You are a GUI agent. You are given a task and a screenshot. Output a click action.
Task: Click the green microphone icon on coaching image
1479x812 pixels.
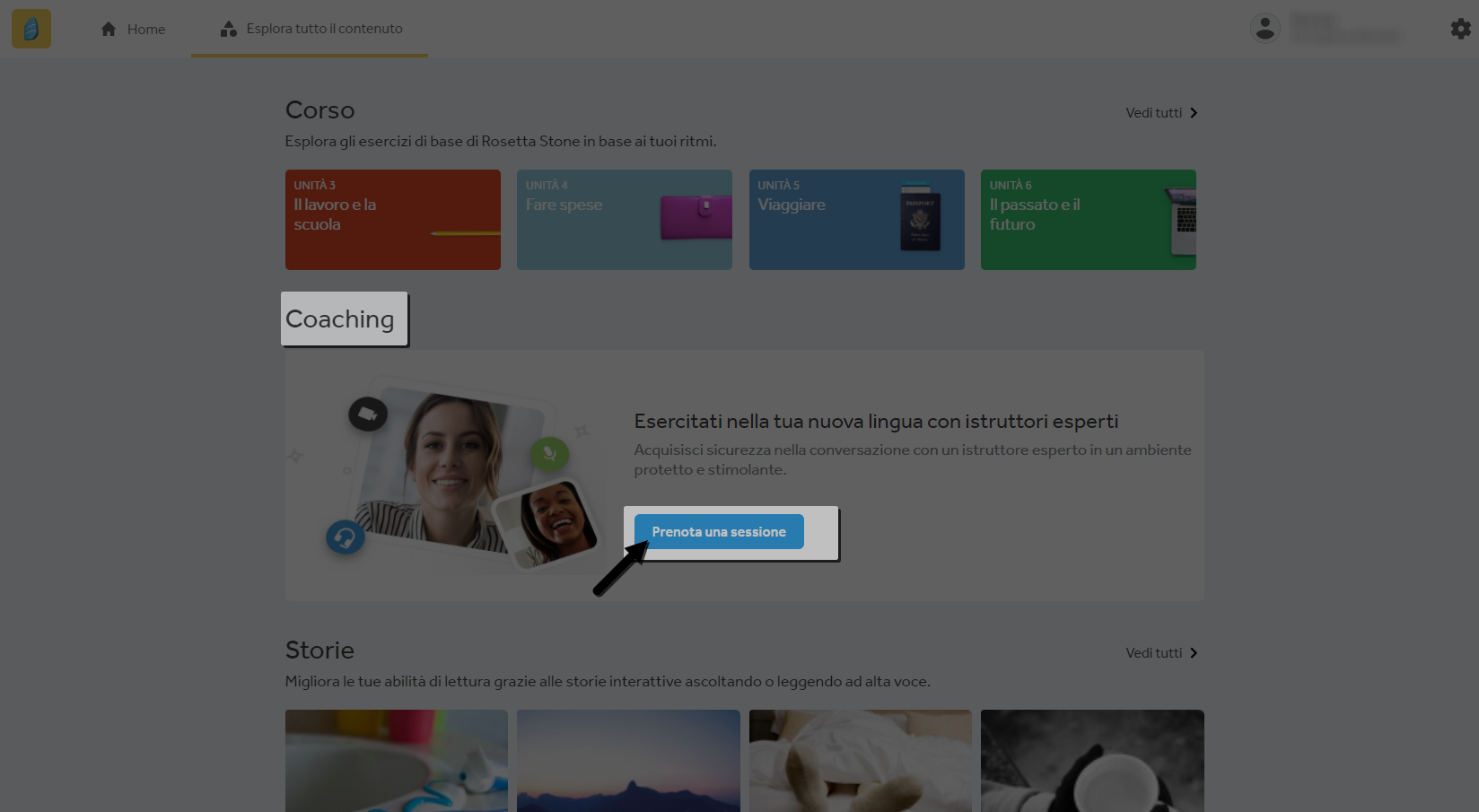click(x=549, y=454)
